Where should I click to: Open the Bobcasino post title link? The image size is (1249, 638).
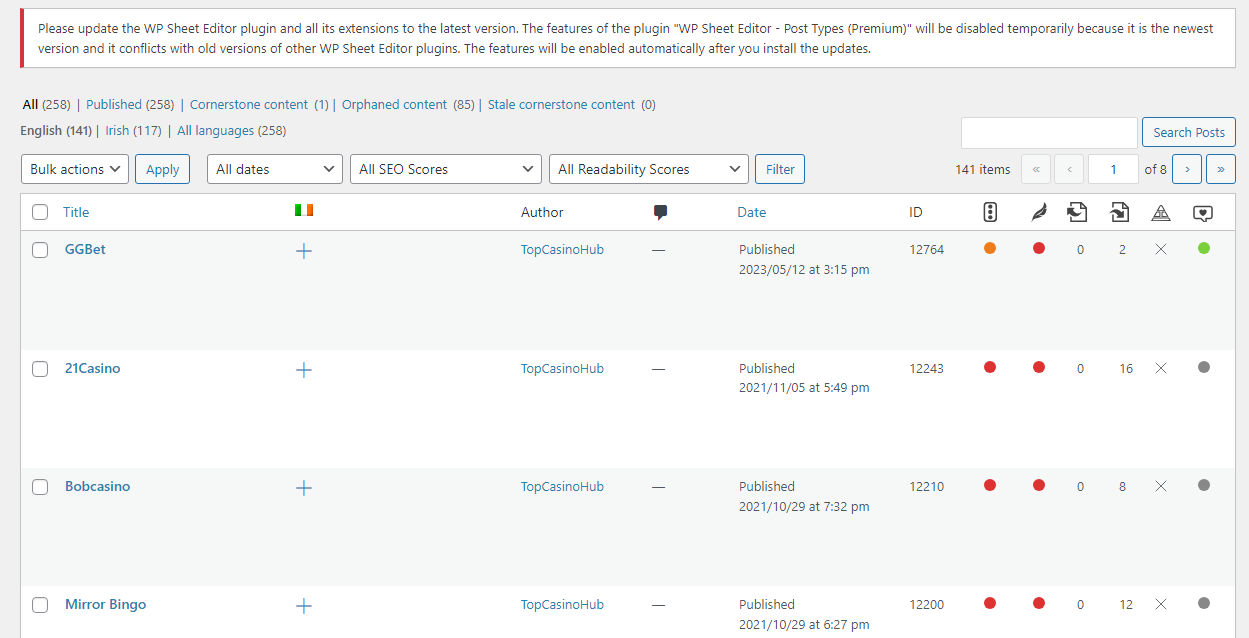[97, 486]
